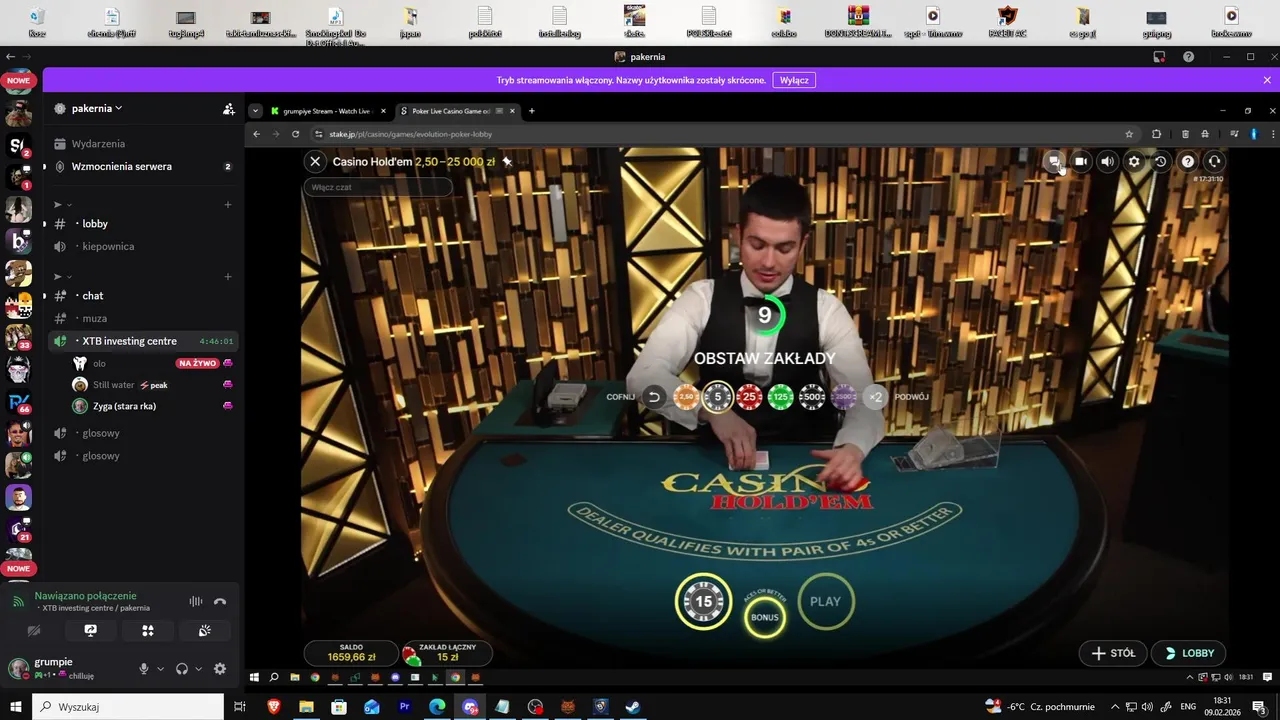Viewport: 1280px width, 720px height.
Task: Open the Windows Start menu
Action: [x=15, y=707]
